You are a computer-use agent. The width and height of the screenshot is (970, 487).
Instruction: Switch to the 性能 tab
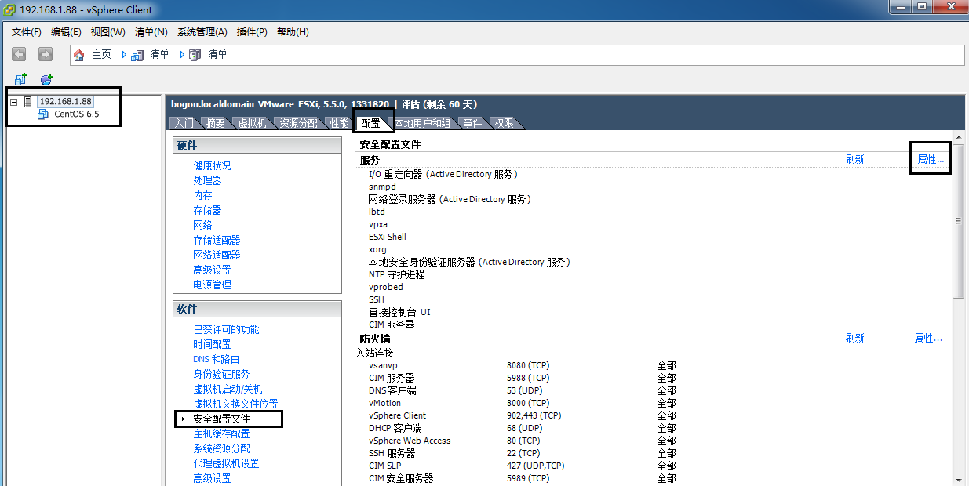coord(339,123)
